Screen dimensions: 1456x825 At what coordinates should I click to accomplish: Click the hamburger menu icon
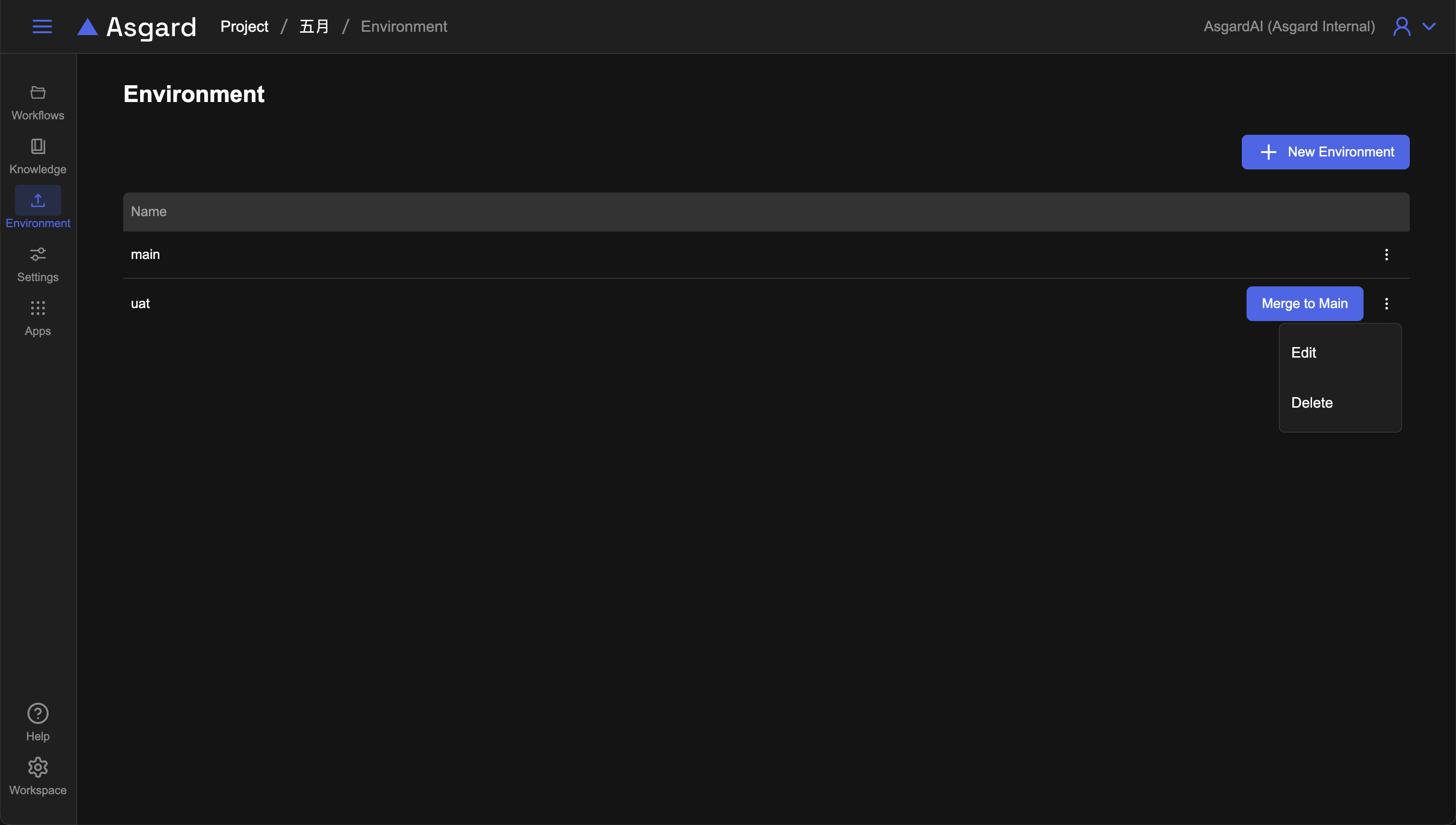42,26
